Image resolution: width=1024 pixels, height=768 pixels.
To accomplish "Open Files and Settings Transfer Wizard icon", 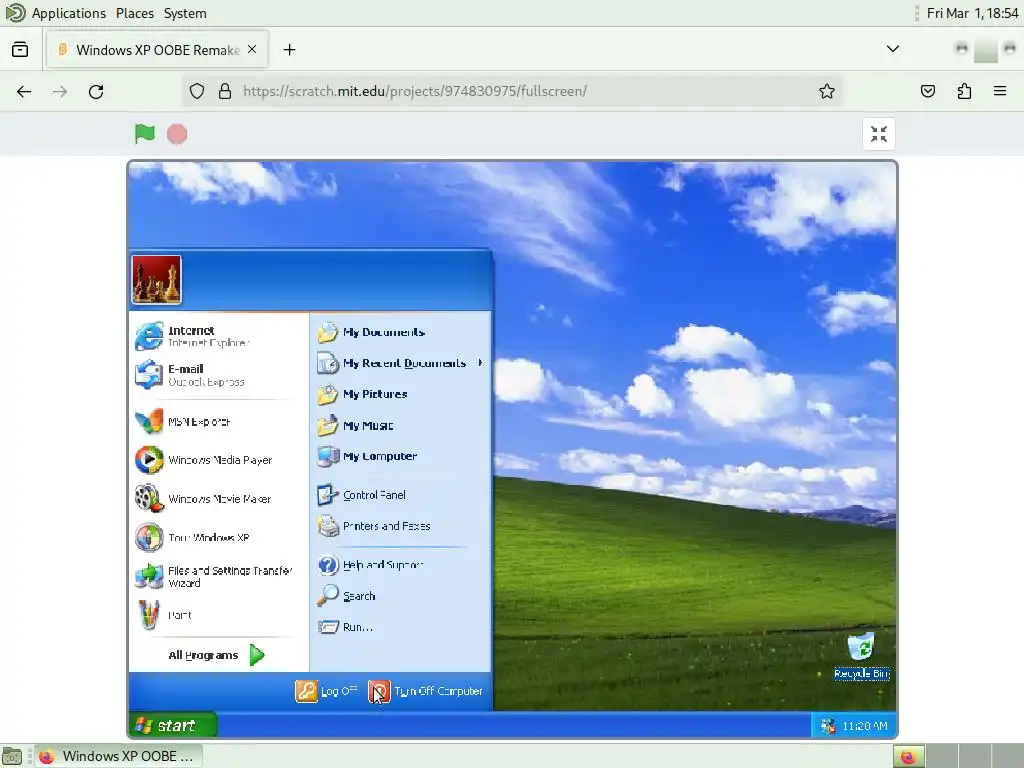I will [149, 576].
